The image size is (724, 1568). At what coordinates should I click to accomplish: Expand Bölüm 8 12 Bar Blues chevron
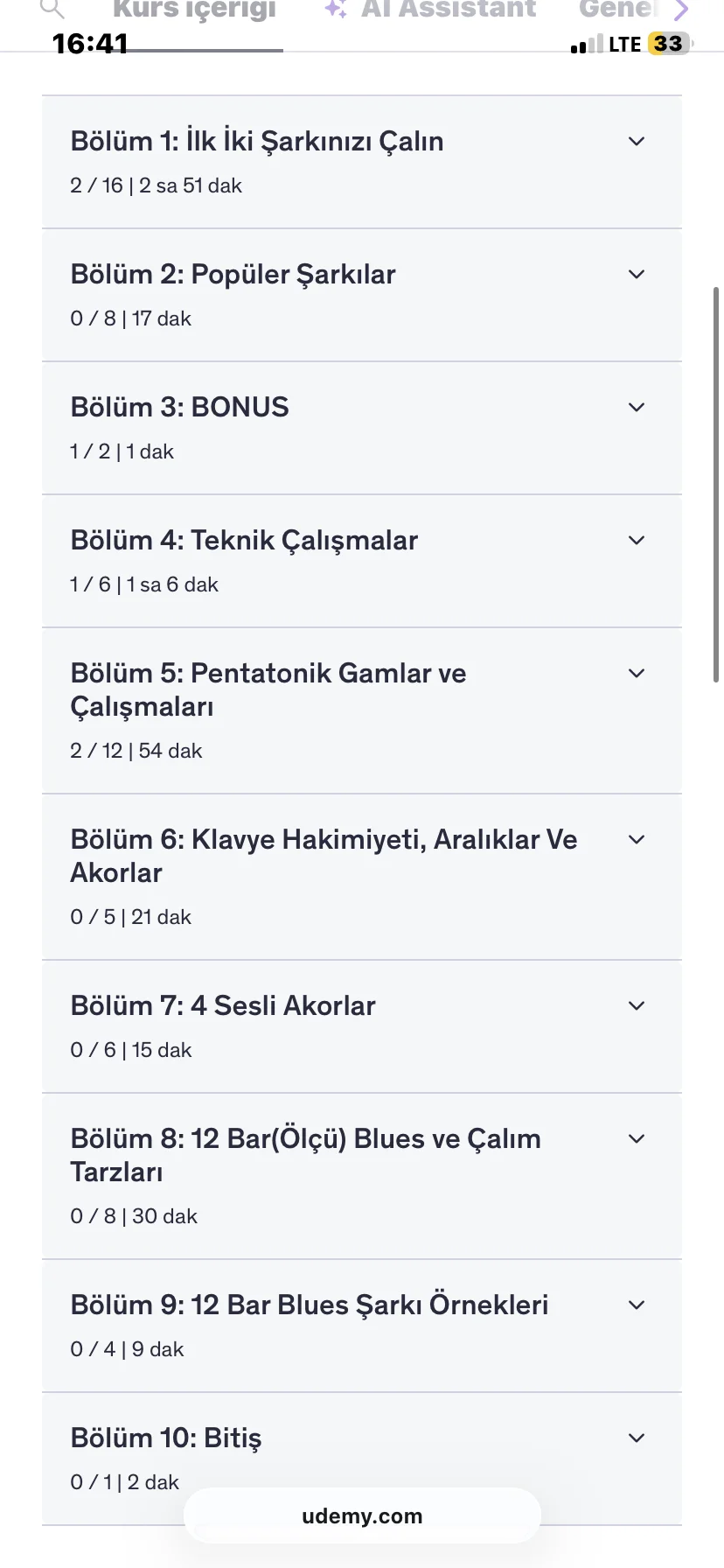point(637,1139)
